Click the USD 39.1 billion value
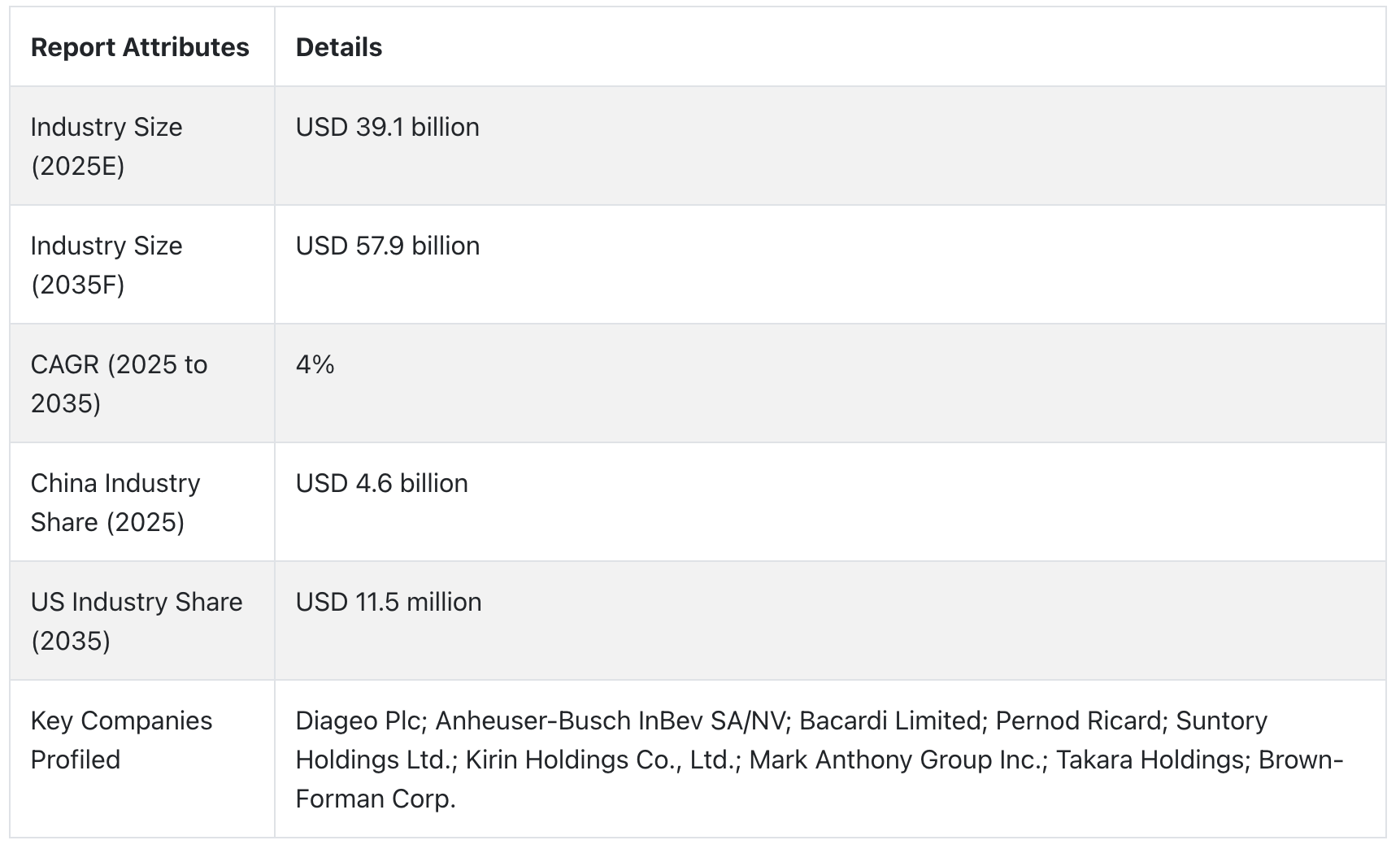The width and height of the screenshot is (1400, 849). (x=387, y=127)
